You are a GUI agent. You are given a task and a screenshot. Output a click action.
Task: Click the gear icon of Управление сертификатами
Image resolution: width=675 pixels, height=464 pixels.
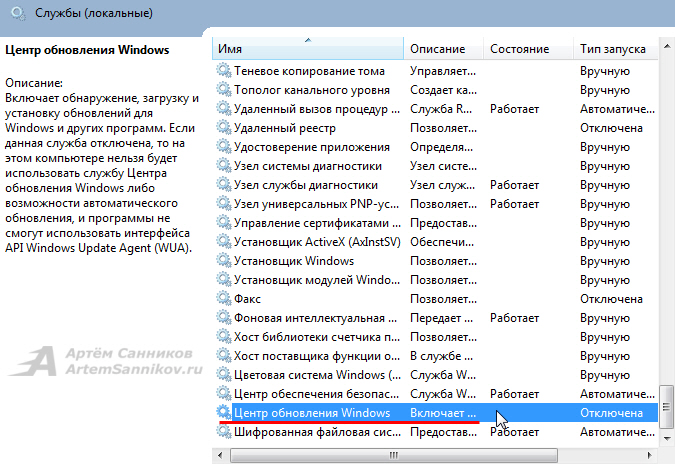coord(223,222)
